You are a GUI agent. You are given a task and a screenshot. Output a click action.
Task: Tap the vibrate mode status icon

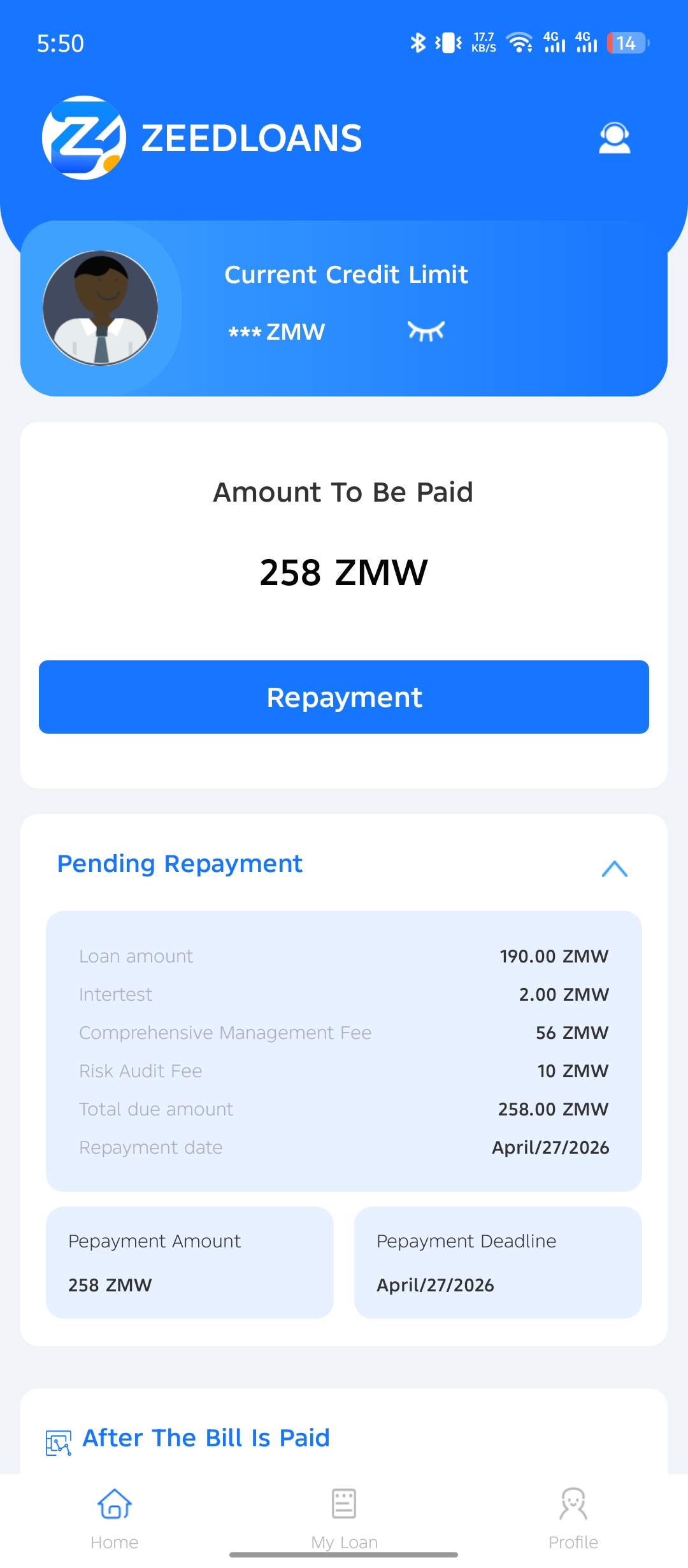[448, 43]
